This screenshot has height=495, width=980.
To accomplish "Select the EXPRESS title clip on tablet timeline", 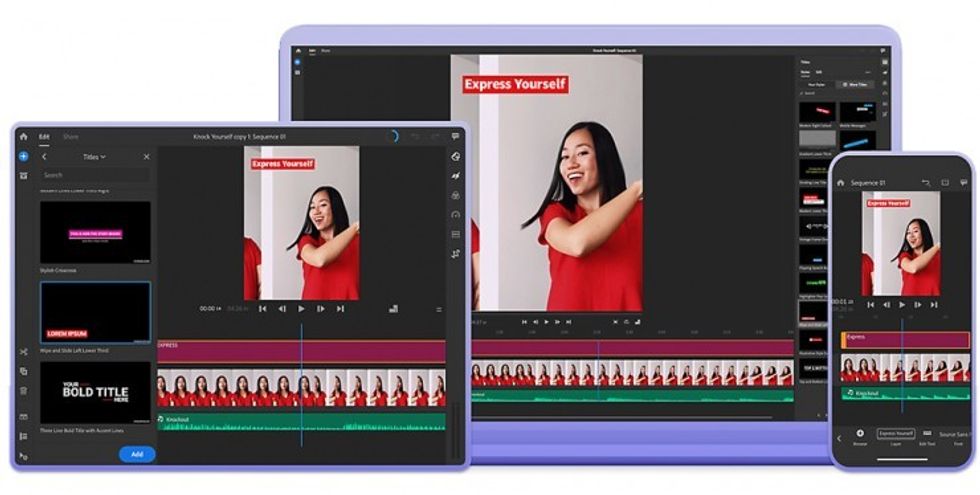I will click(x=301, y=352).
